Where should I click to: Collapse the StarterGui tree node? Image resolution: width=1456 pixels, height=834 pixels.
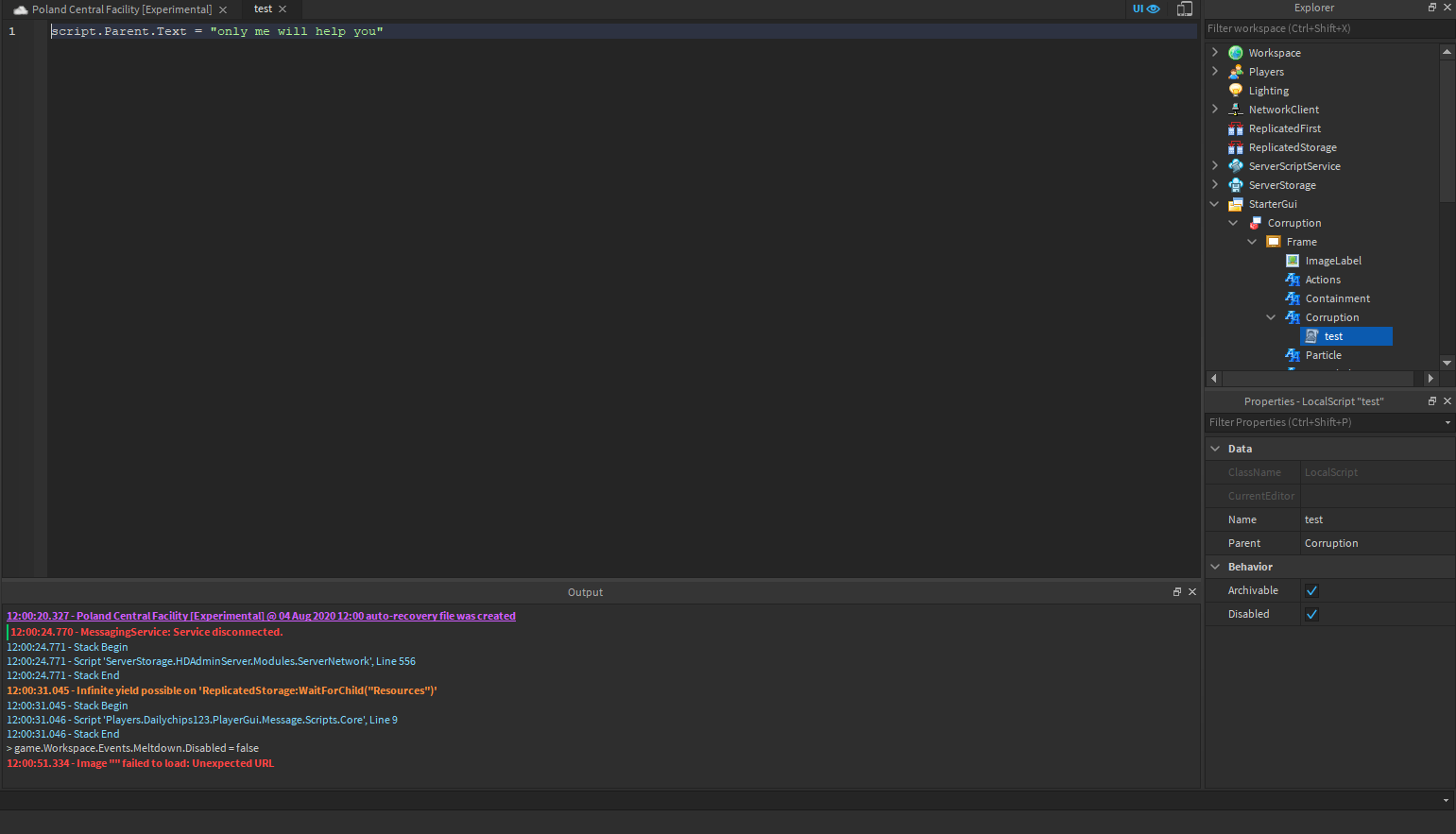(1215, 204)
